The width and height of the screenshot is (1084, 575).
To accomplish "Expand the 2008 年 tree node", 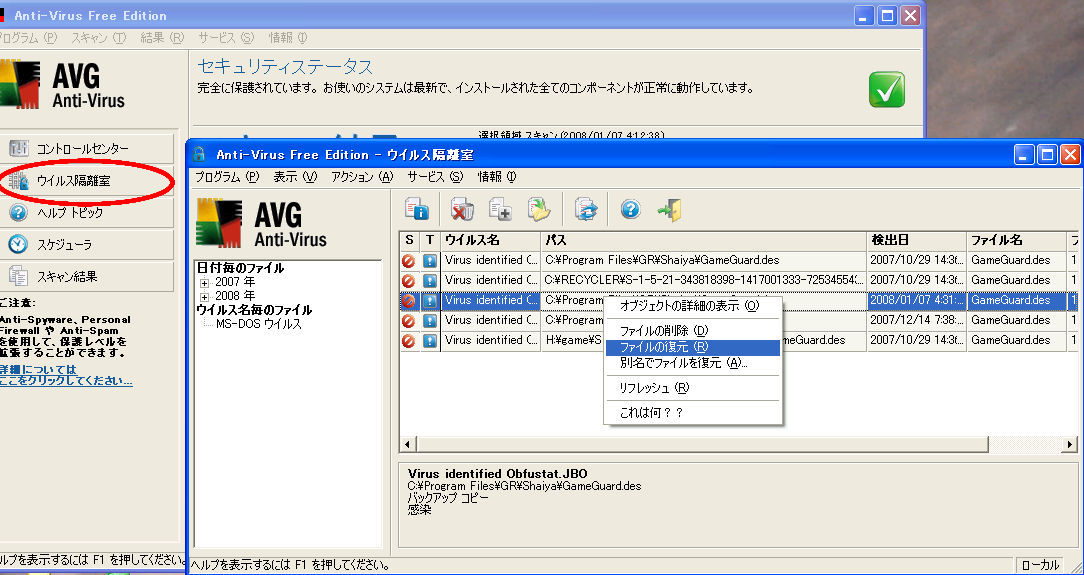I will (x=205, y=296).
